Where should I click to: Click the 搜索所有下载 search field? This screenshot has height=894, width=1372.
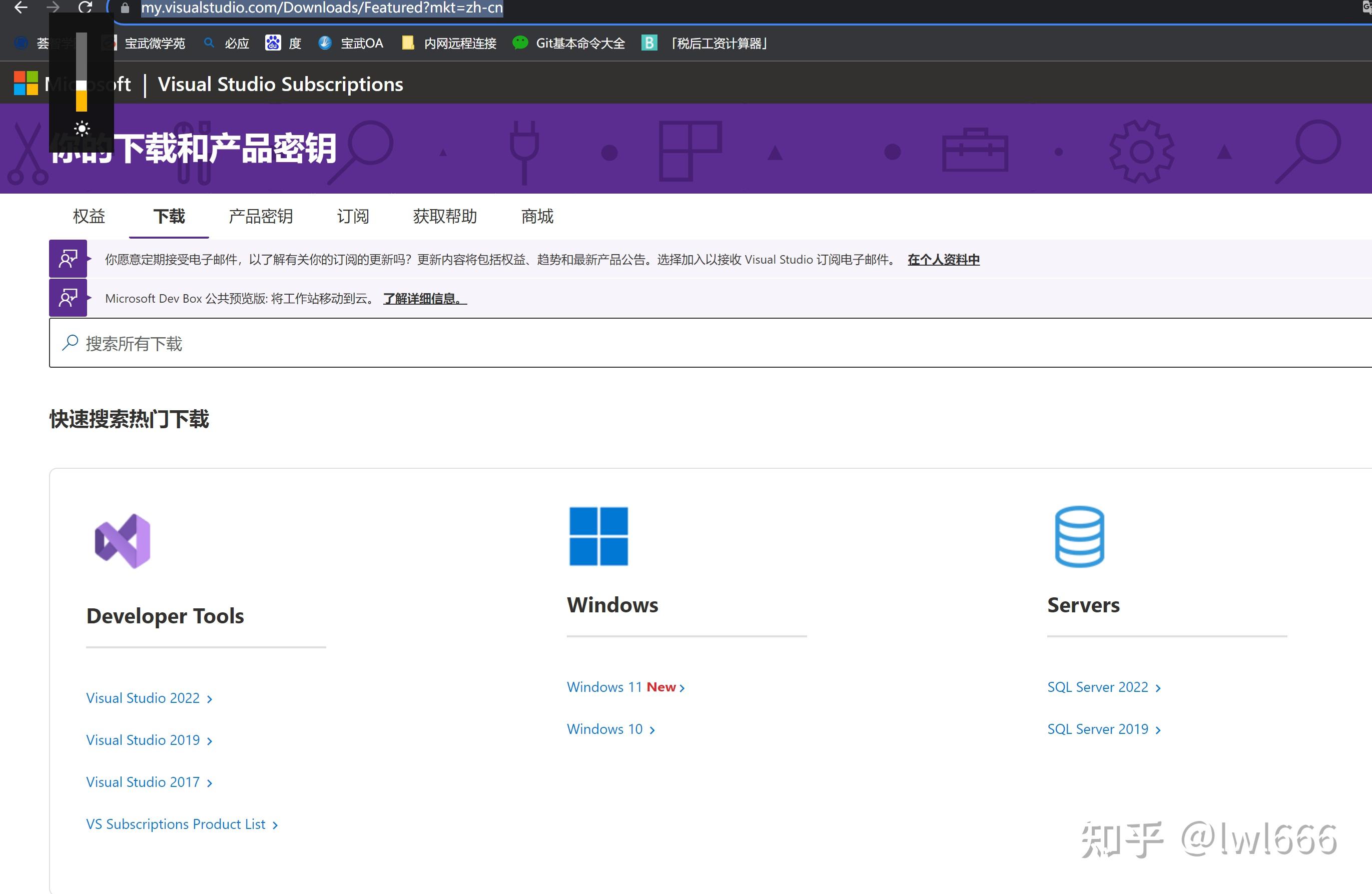click(346, 342)
